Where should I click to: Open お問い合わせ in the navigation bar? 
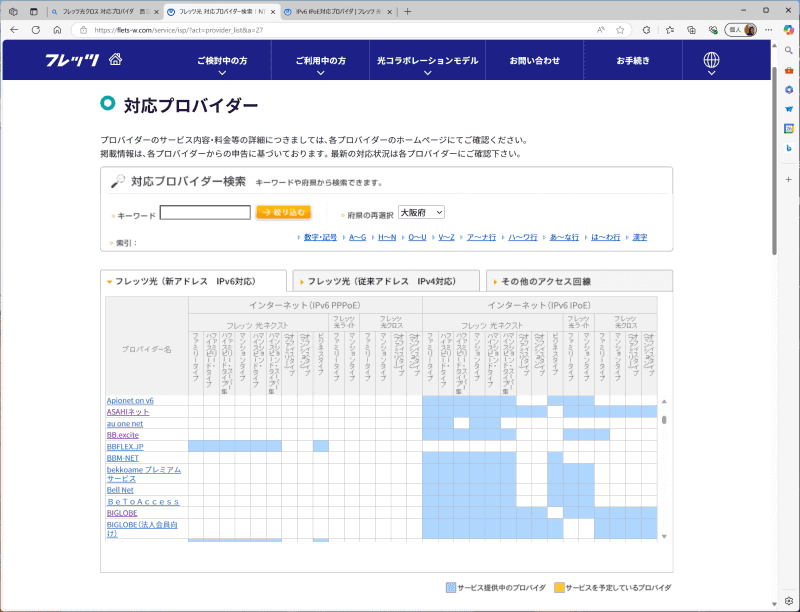[534, 61]
